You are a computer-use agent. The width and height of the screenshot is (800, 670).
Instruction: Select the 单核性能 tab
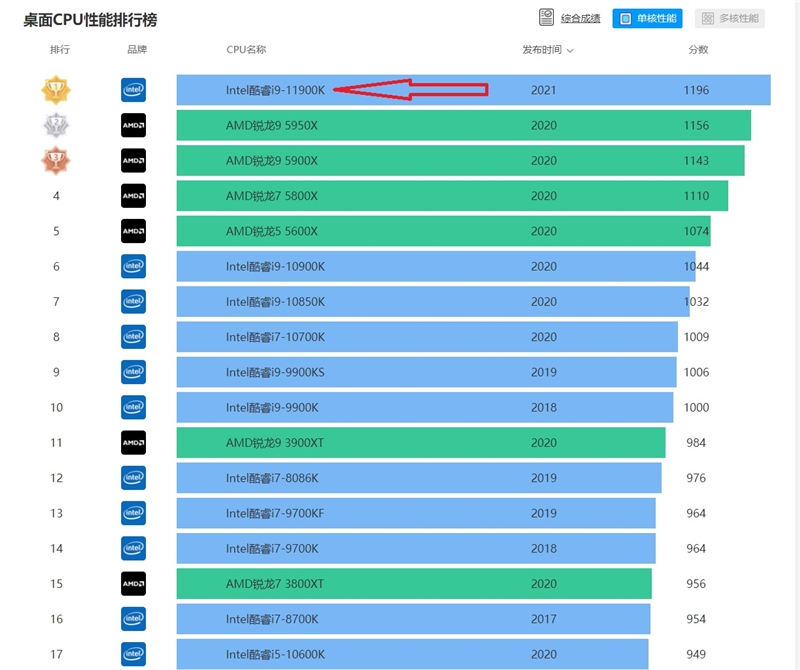pyautogui.click(x=647, y=18)
